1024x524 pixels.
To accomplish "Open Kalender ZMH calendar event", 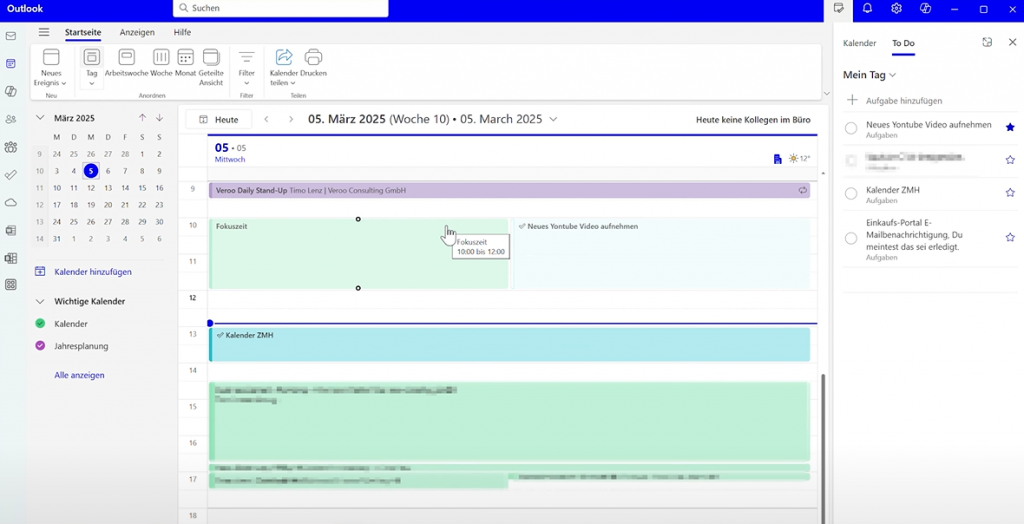I will (509, 344).
